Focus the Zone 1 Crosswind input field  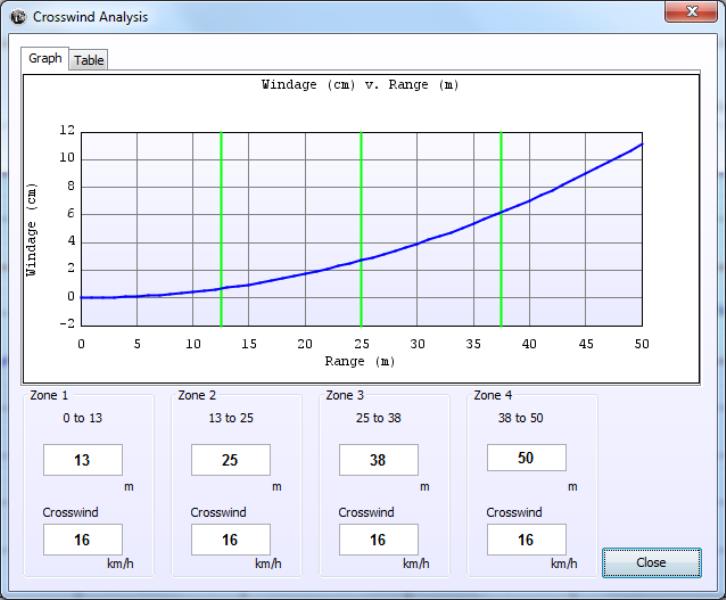pos(82,540)
